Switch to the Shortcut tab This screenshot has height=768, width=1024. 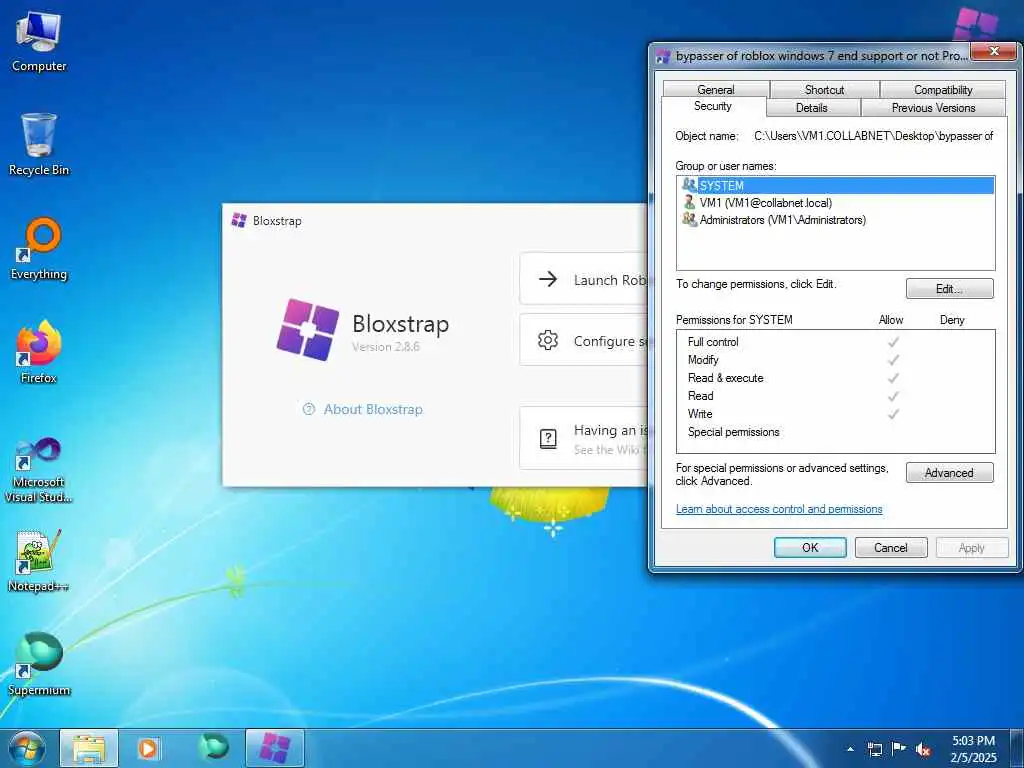pyautogui.click(x=824, y=89)
